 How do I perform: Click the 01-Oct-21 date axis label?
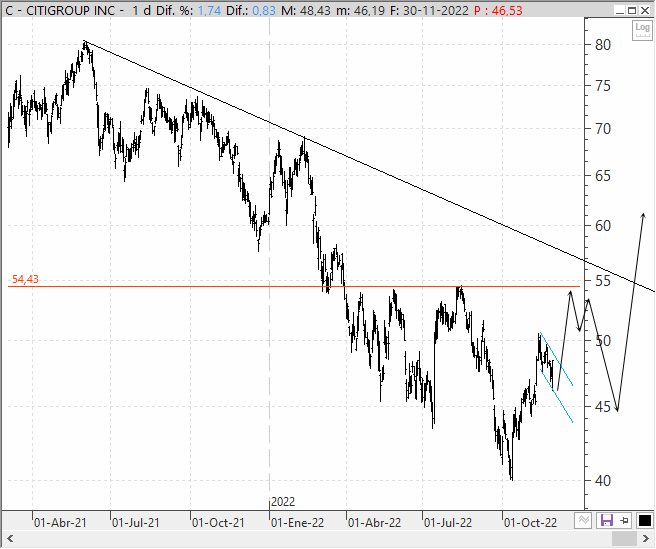[218, 523]
